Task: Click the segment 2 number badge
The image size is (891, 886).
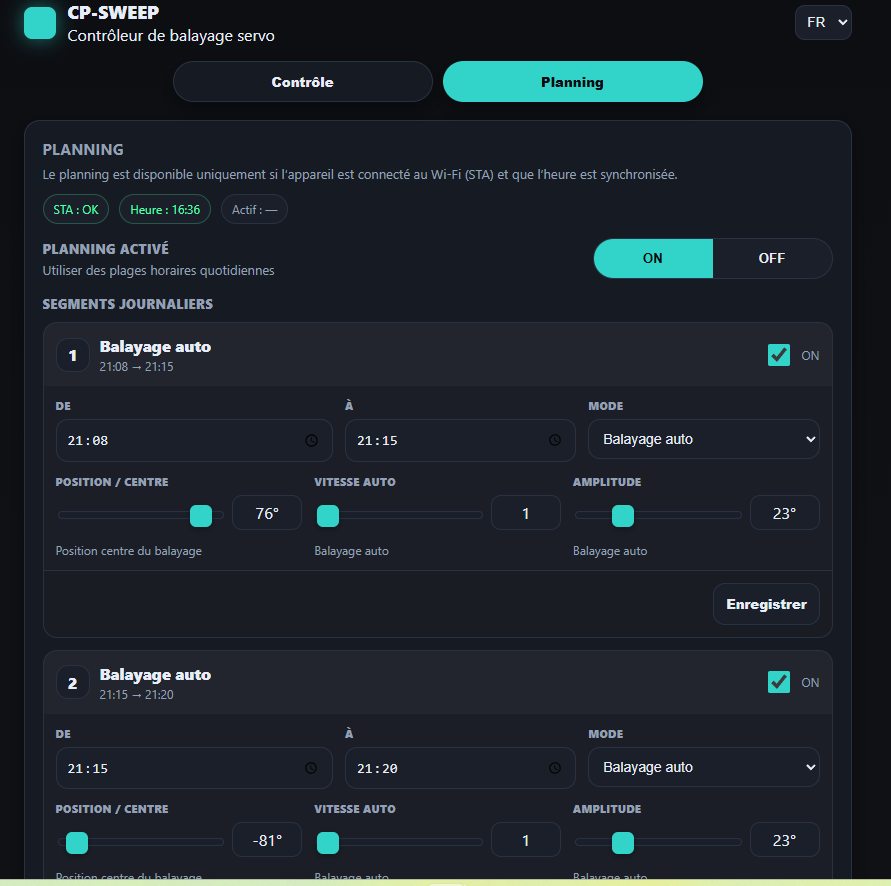Action: point(72,683)
